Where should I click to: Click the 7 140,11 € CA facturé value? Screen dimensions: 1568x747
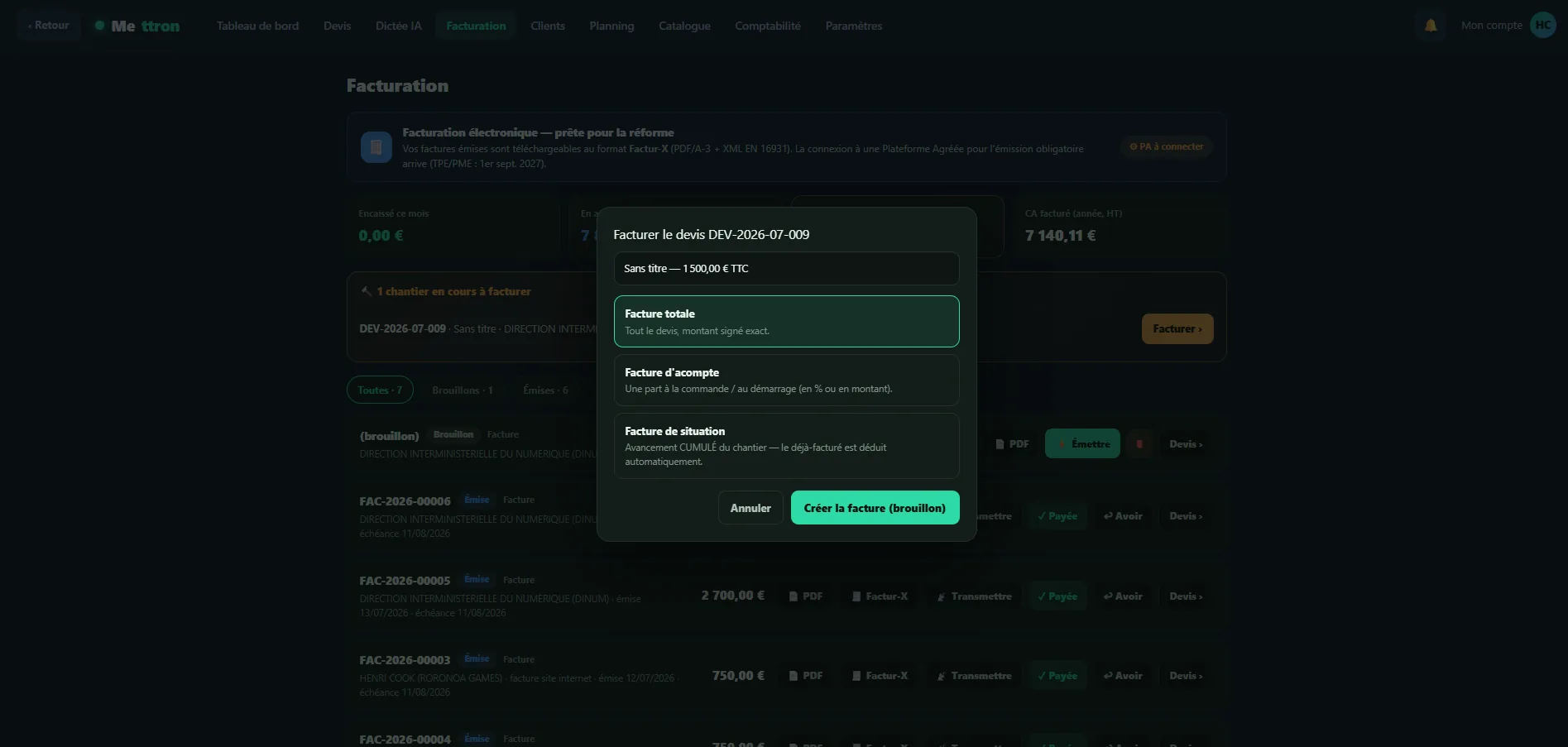[1061, 236]
